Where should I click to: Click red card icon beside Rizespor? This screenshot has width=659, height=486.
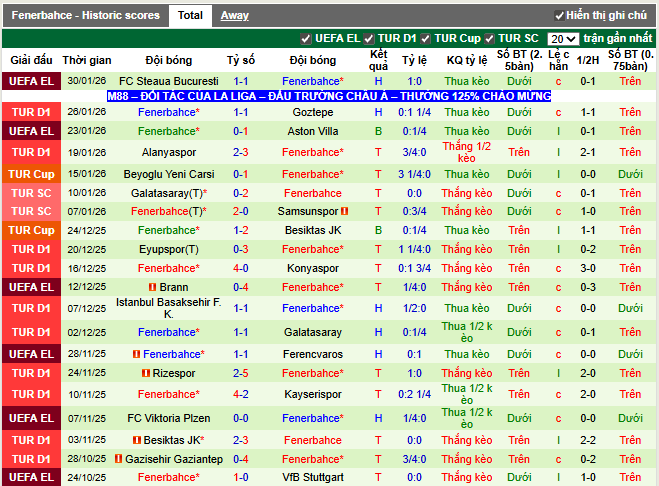pos(147,373)
